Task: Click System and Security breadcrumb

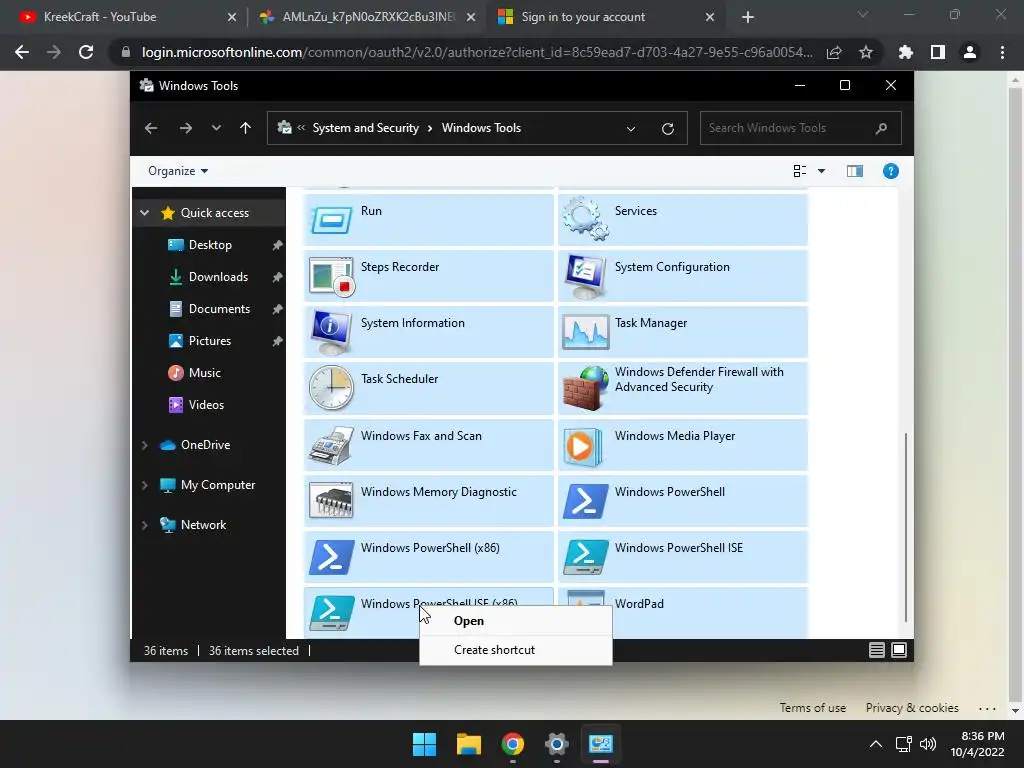Action: 366,128
